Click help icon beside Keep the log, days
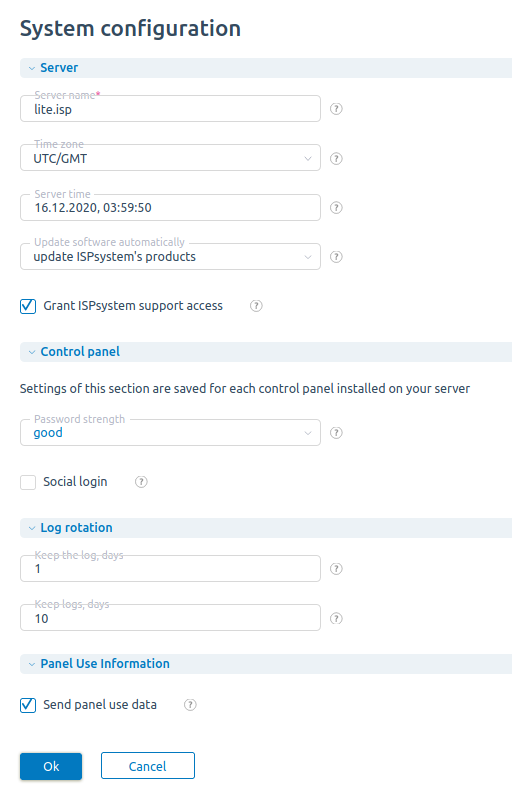The image size is (512, 797). [x=336, y=569]
